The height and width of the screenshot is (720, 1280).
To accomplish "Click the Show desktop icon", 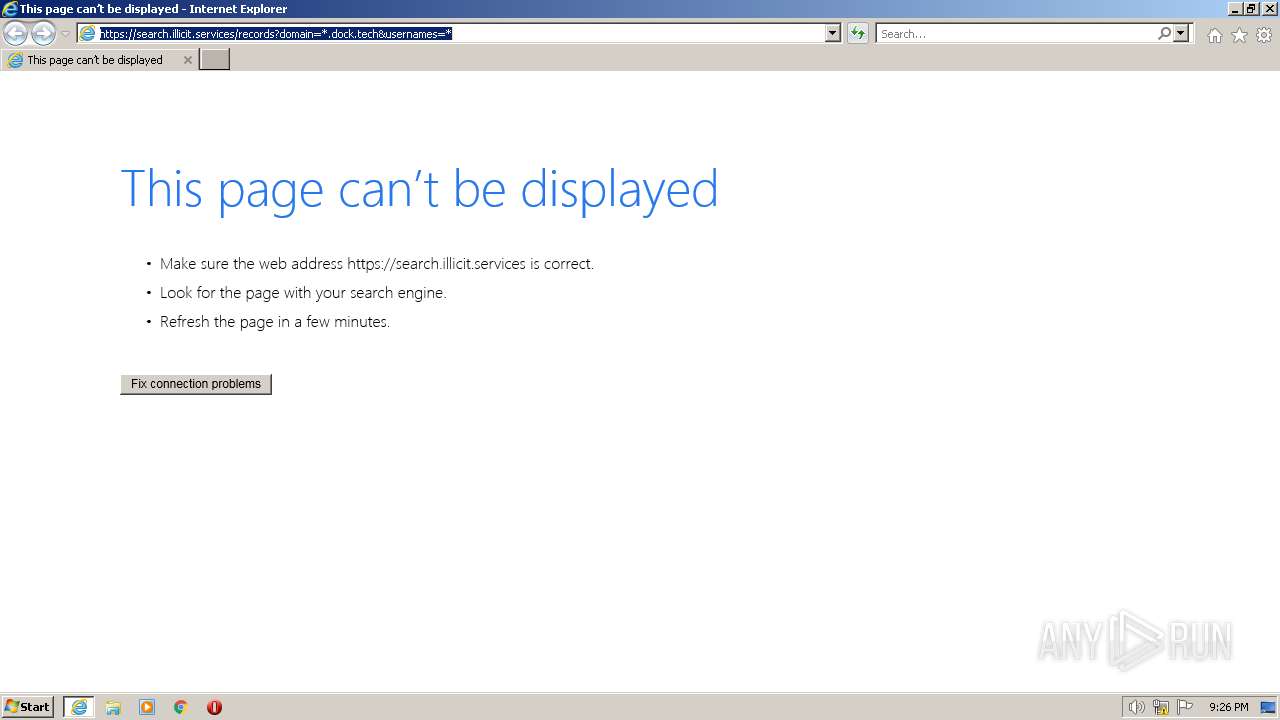I will click(x=1268, y=707).
